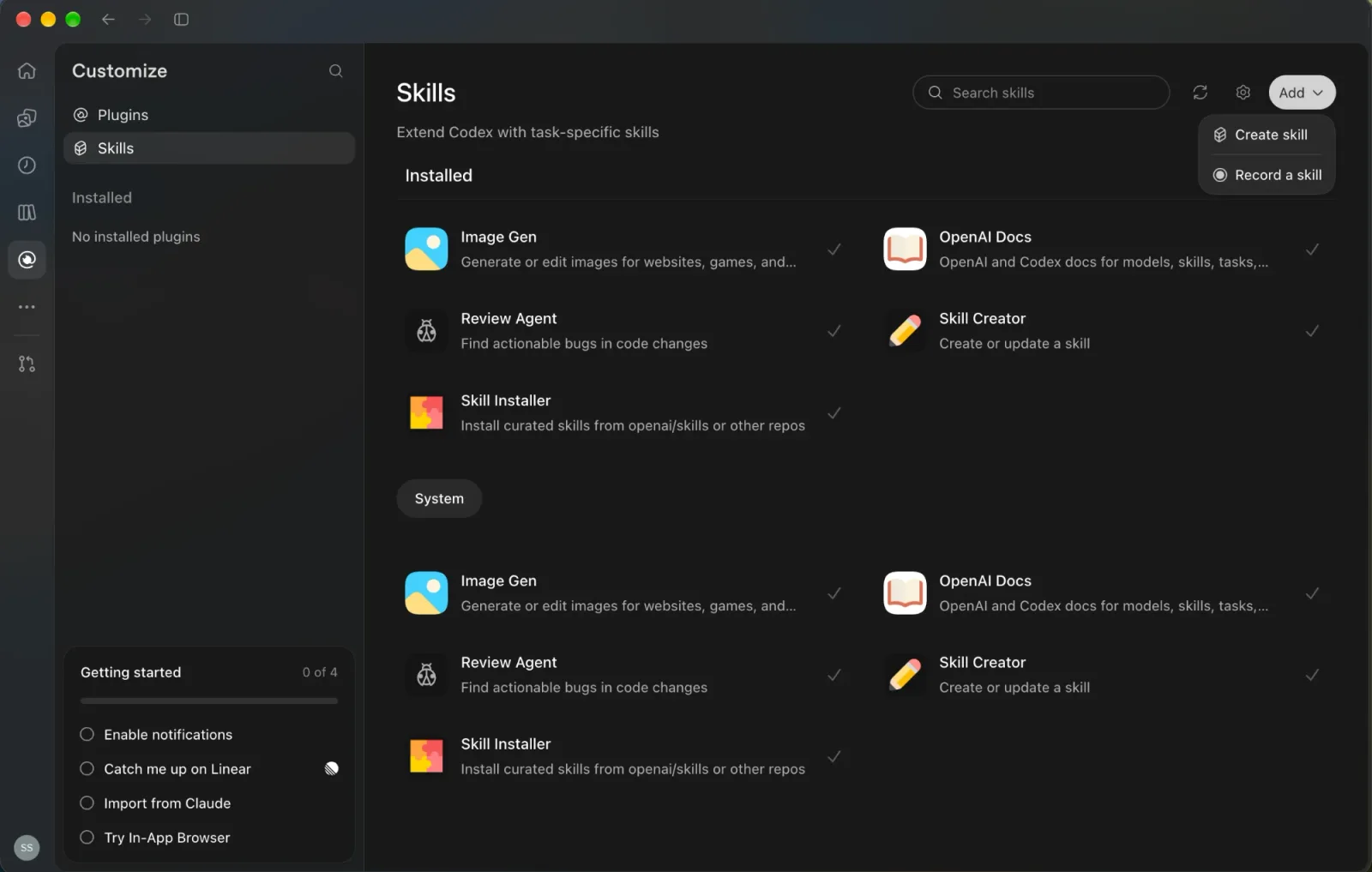Check the Import from Claude circle
This screenshot has height=872, width=1372.
tap(87, 803)
